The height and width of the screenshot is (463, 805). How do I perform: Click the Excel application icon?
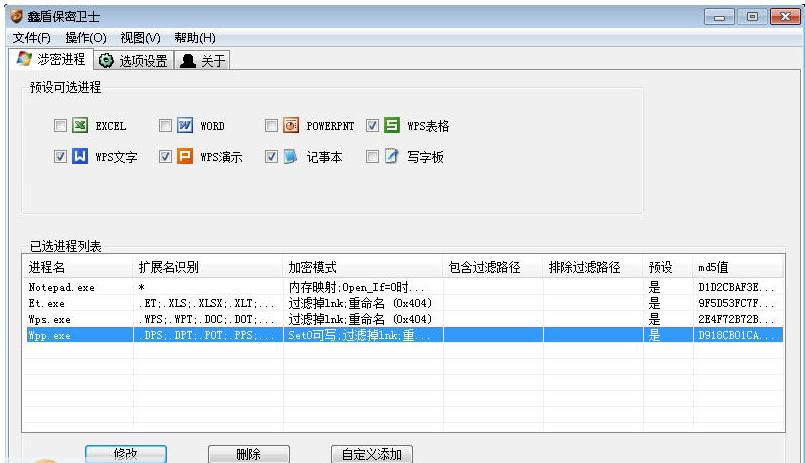81,126
